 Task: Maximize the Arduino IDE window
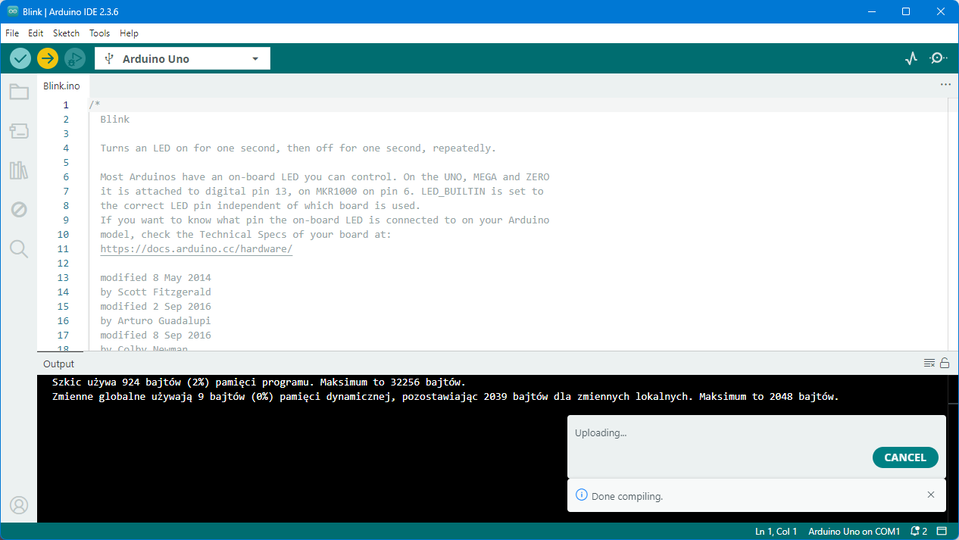pos(906,12)
